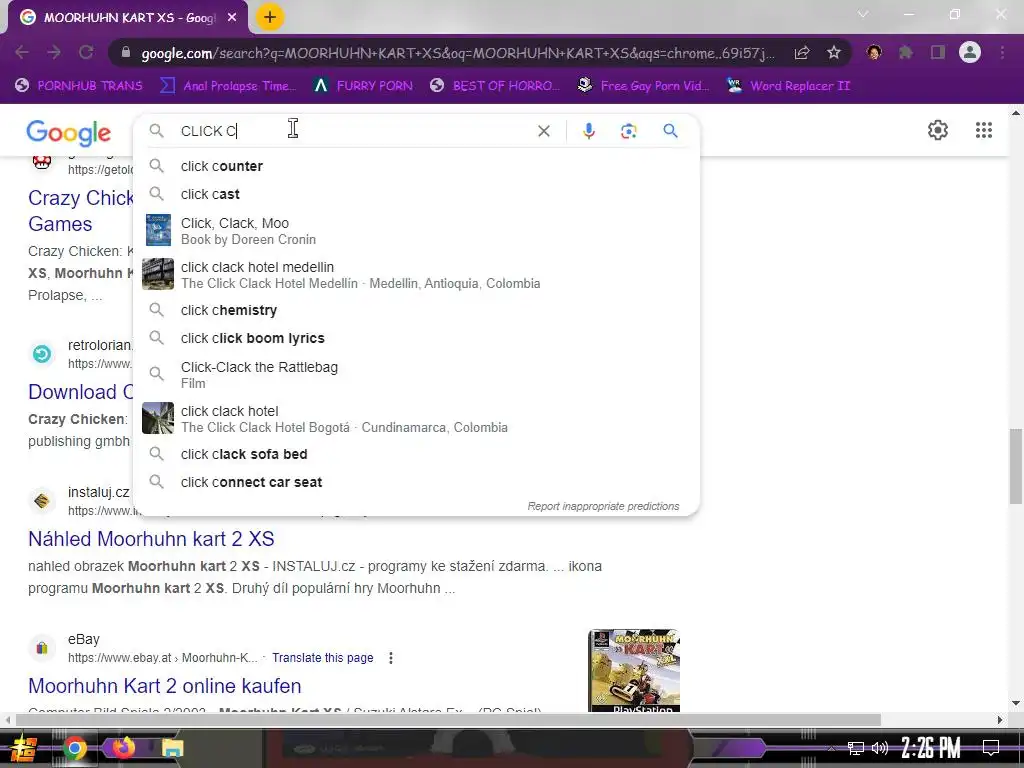Open the Word Replacer II bookmark
The height and width of the screenshot is (768, 1024).
tap(789, 86)
